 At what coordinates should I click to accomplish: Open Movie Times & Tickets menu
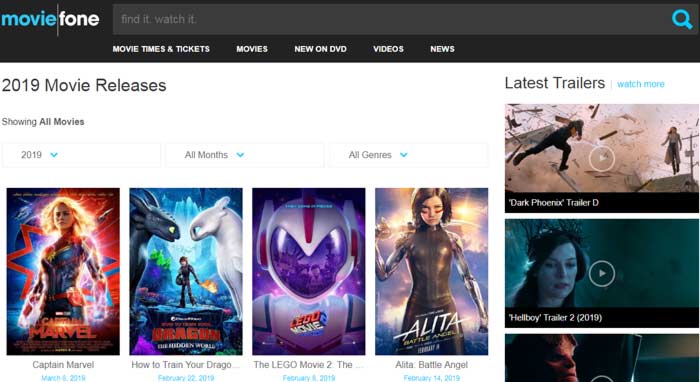click(161, 49)
